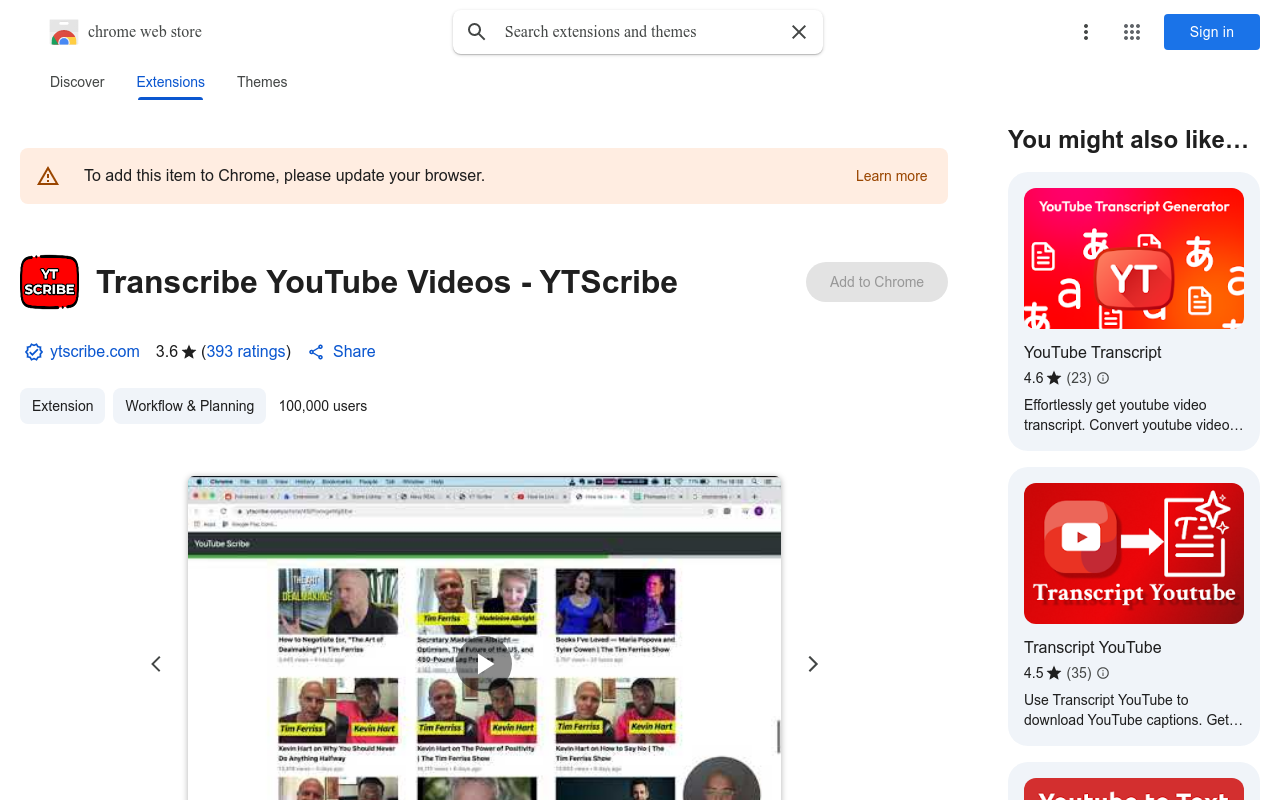Click the Share text link
The width and height of the screenshot is (1280, 800).
click(x=354, y=352)
